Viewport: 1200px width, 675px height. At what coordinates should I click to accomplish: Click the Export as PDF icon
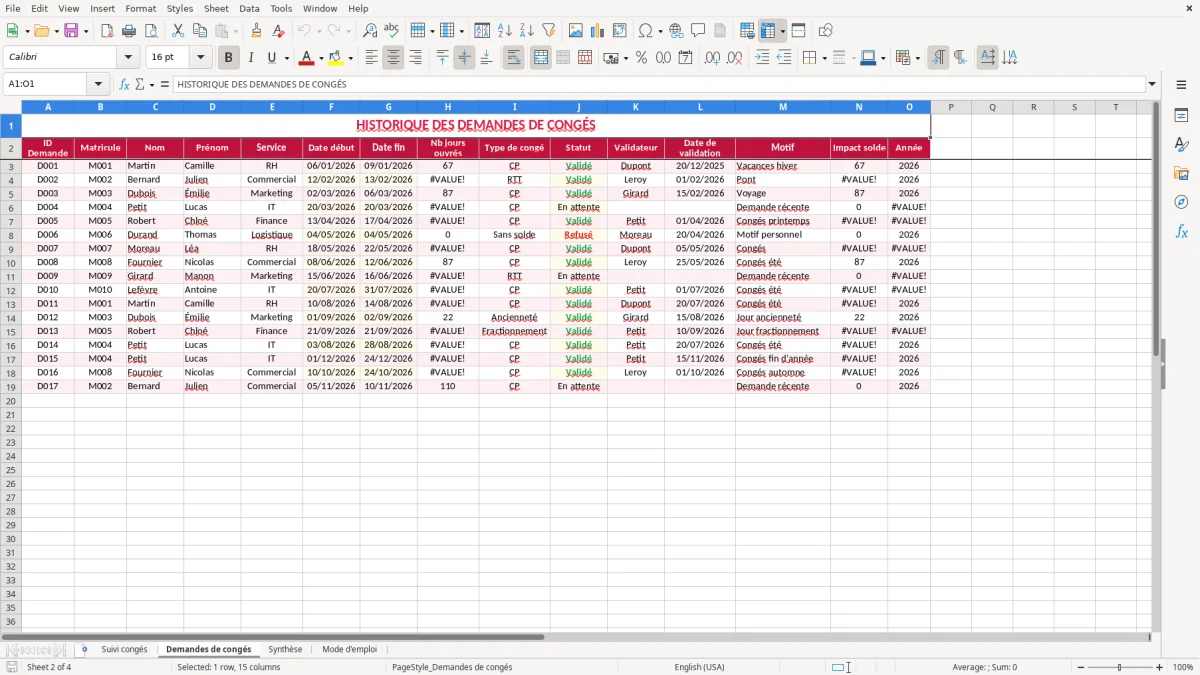click(107, 31)
